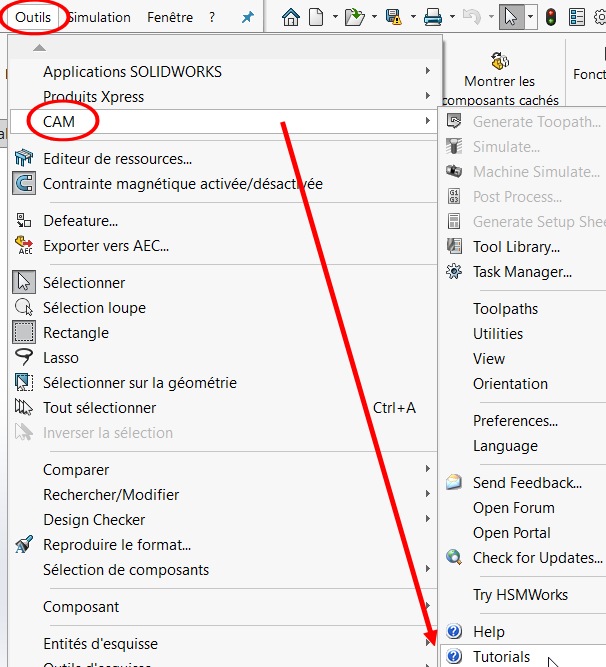Screen dimensions: 606x667
Task: Save with the floppy disk warning icon
Action: click(x=393, y=17)
